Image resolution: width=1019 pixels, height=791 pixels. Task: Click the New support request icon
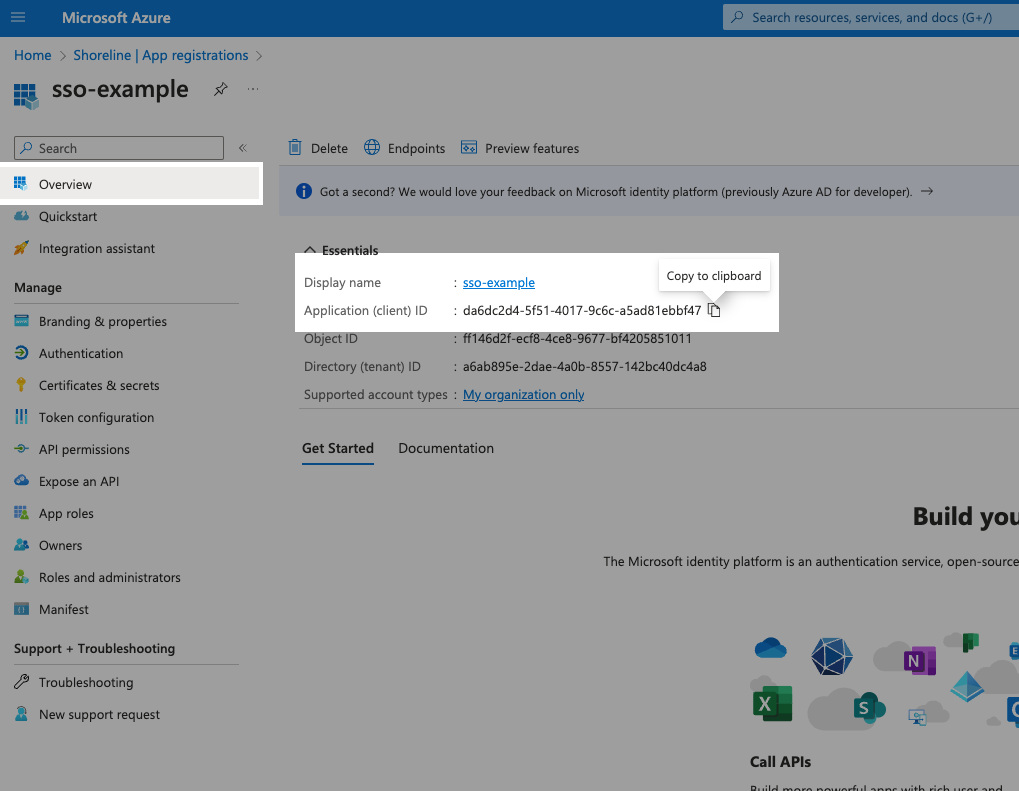point(21,714)
